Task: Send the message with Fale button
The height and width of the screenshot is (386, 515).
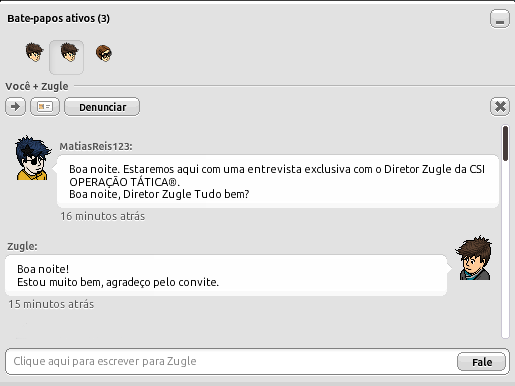Action: 481,362
